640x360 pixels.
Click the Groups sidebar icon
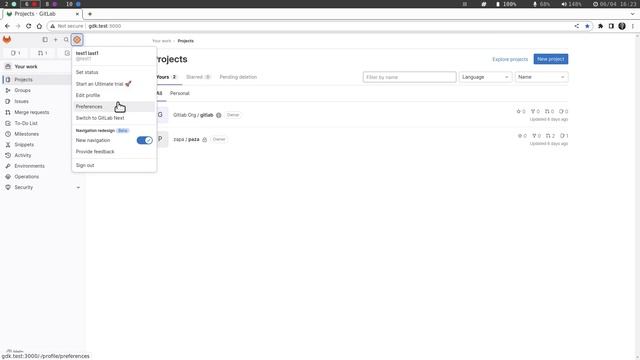8,90
